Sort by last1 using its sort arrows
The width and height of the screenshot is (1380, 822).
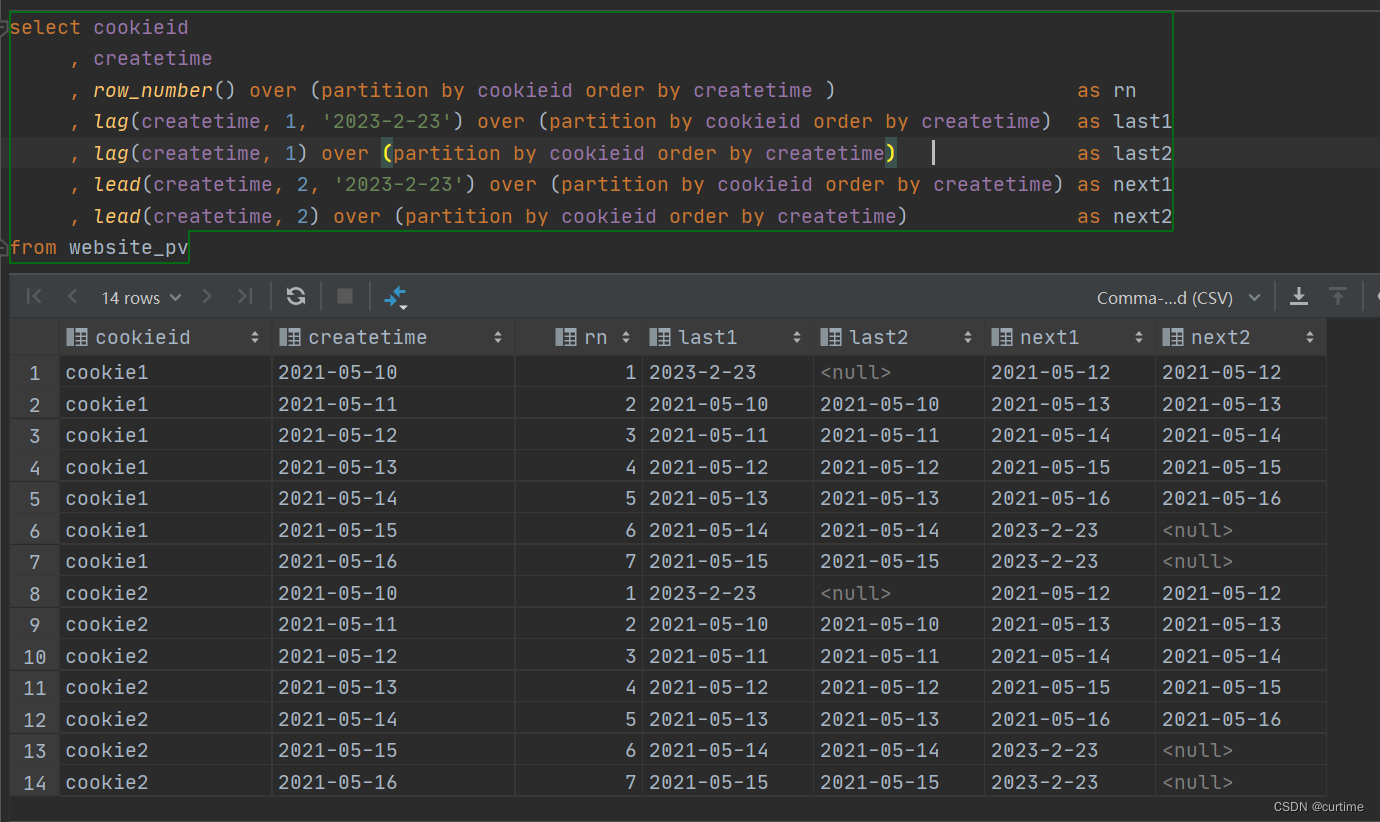click(797, 338)
